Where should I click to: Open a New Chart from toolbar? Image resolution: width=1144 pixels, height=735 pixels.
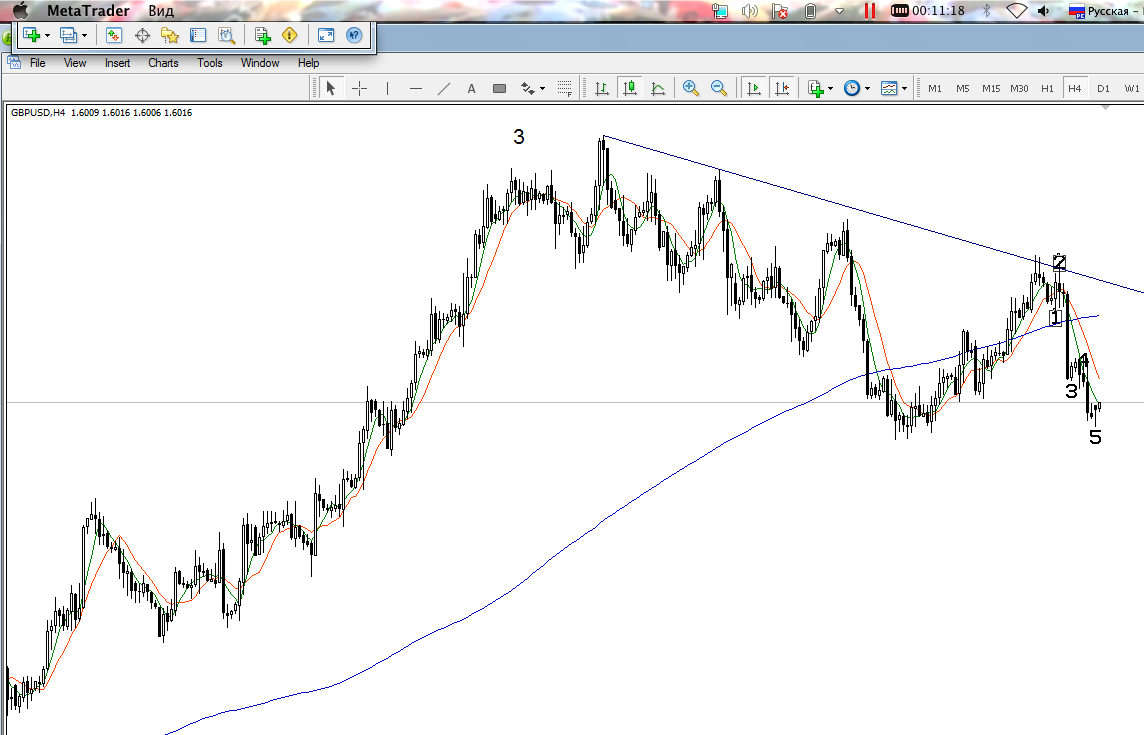[31, 35]
